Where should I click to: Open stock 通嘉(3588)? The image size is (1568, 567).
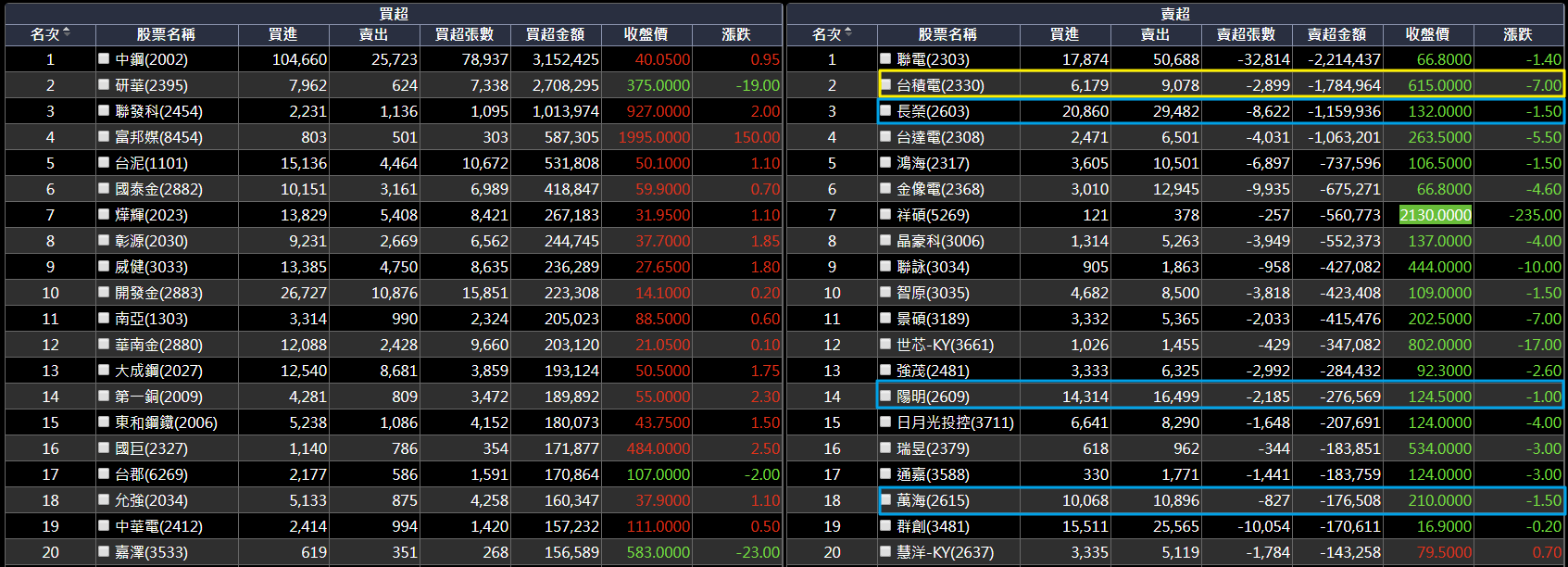(x=933, y=474)
